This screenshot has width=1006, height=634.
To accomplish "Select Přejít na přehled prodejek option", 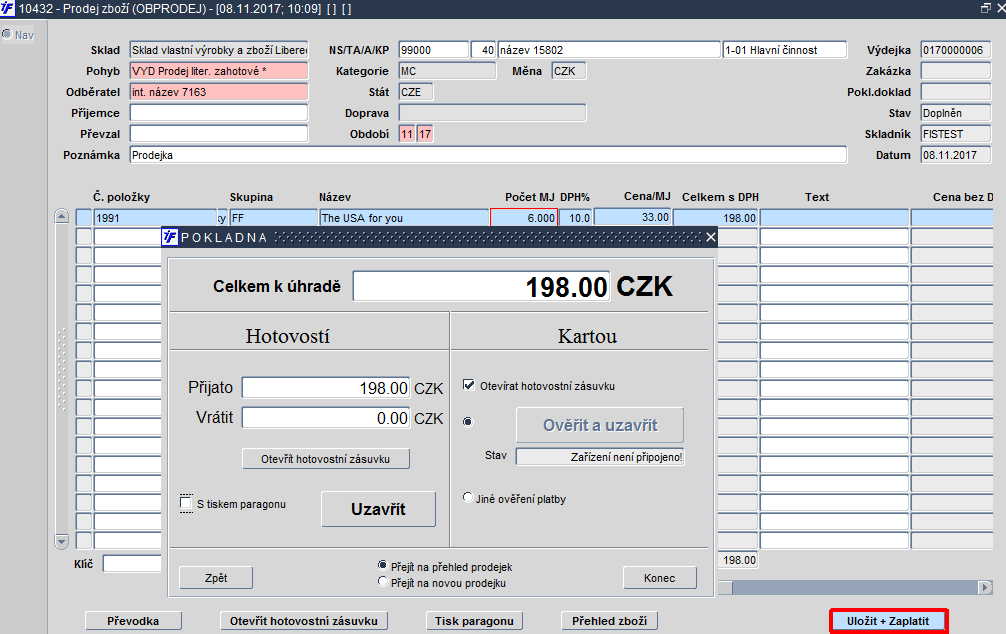I will [x=383, y=565].
